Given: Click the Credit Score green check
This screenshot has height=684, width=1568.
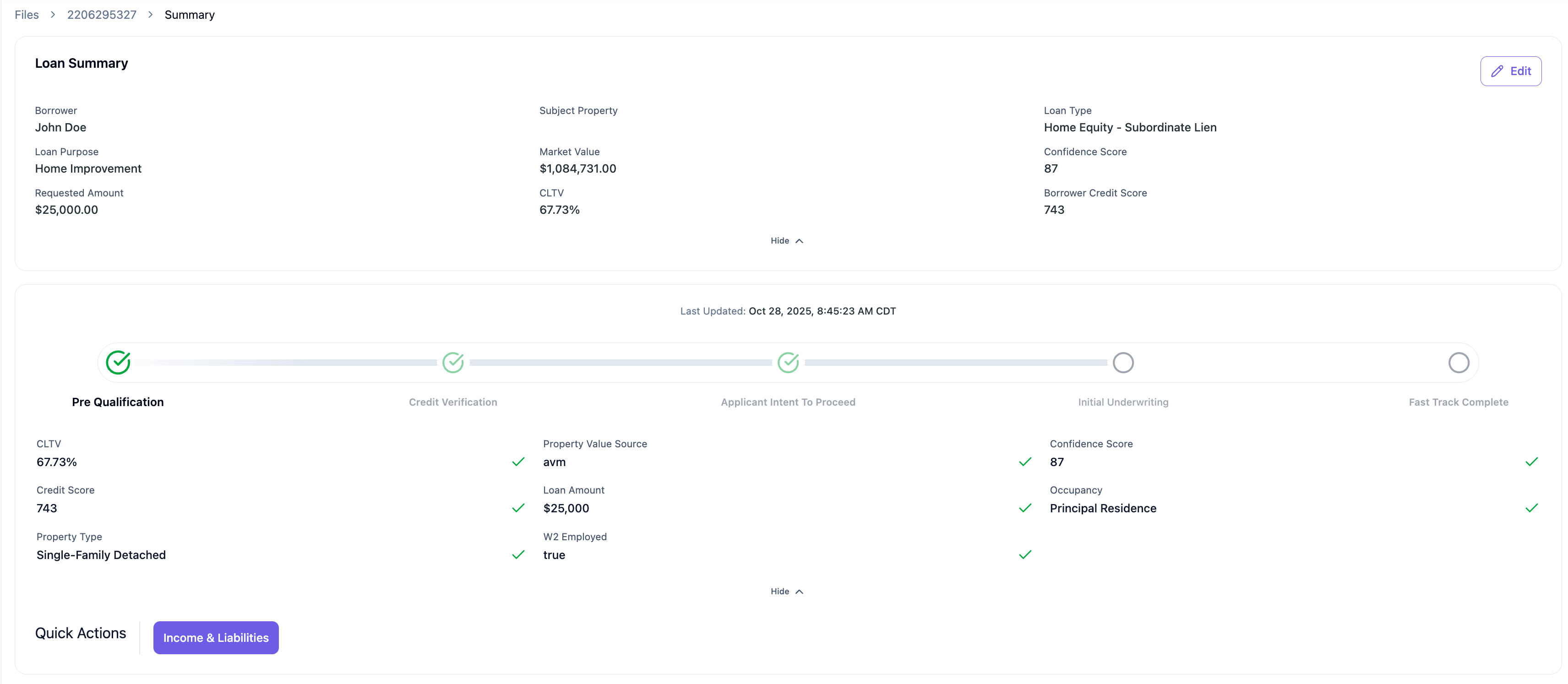Looking at the screenshot, I should click(x=518, y=508).
